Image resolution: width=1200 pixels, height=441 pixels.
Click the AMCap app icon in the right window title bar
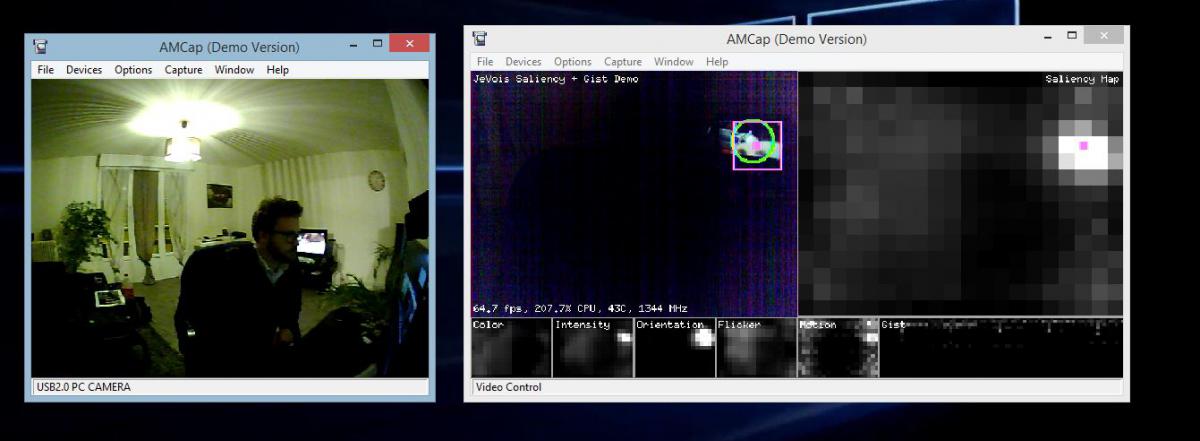pyautogui.click(x=480, y=38)
